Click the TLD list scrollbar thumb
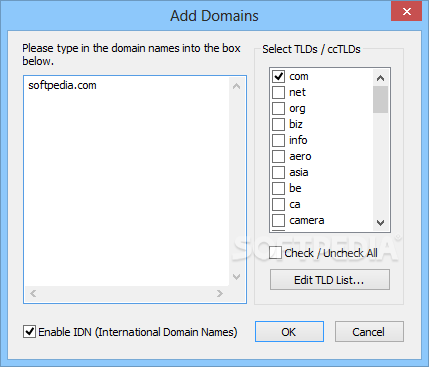This screenshot has width=429, height=367. point(380,99)
